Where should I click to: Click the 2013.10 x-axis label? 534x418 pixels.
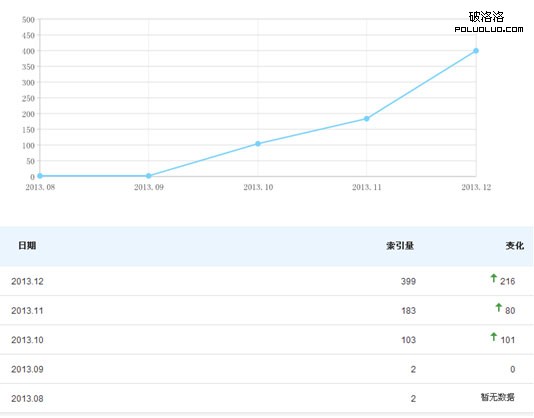258,187
